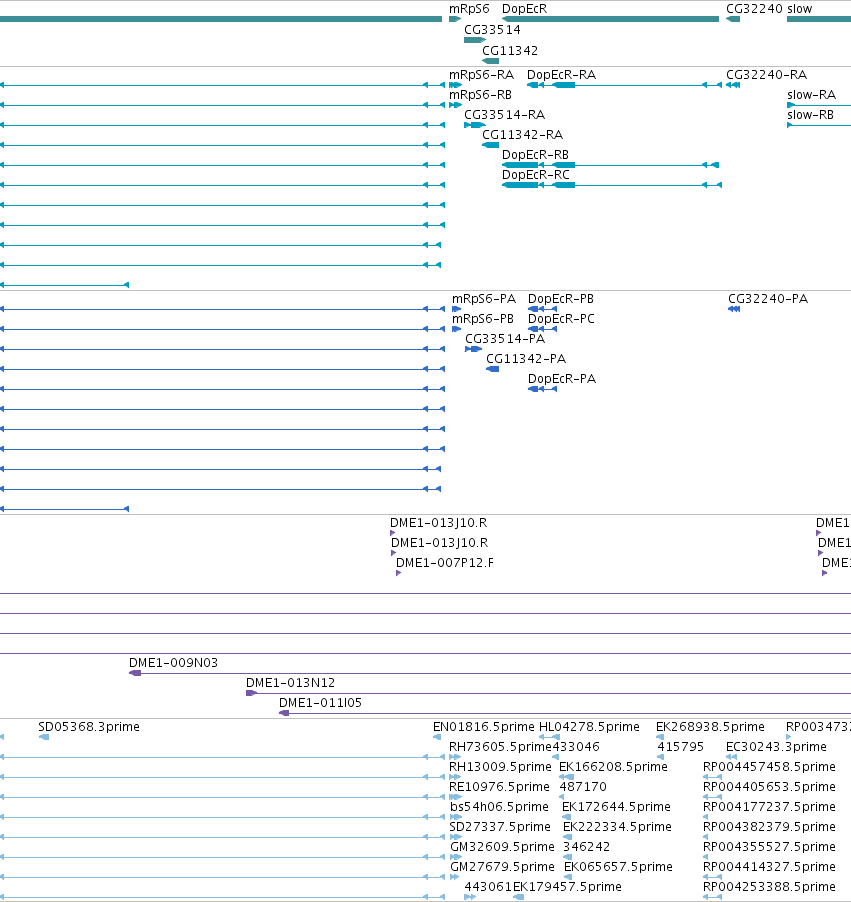Open the DopEcR-PB protein label
Screen dimensions: 851x902
click(560, 299)
